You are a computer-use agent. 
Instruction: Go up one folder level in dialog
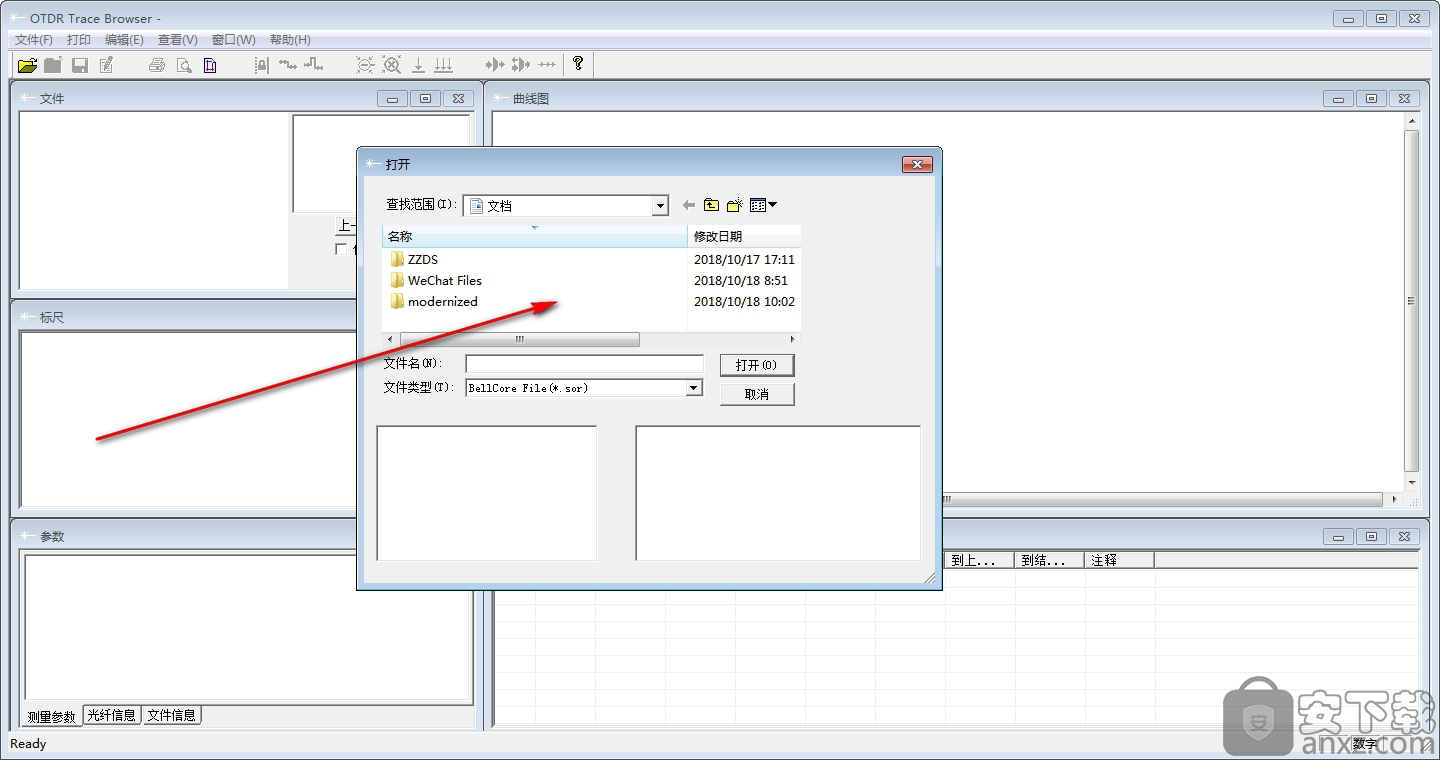point(711,205)
